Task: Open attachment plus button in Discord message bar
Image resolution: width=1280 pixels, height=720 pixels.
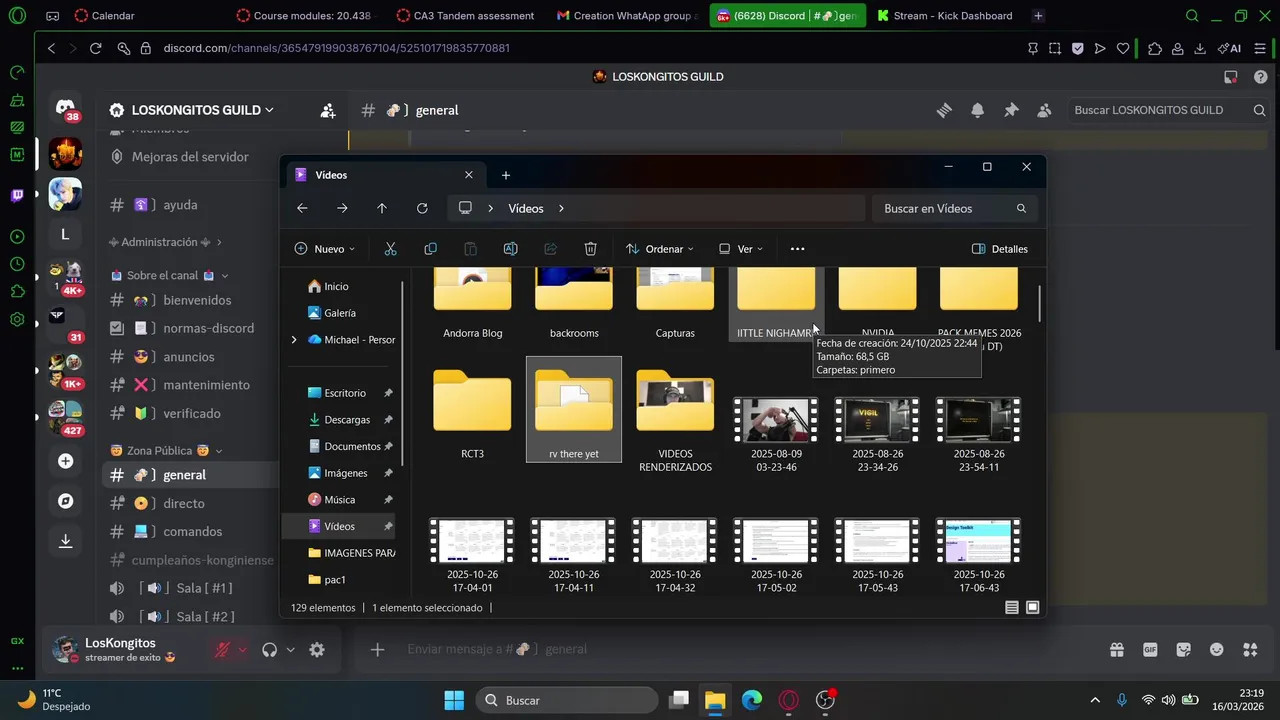Action: pyautogui.click(x=377, y=650)
